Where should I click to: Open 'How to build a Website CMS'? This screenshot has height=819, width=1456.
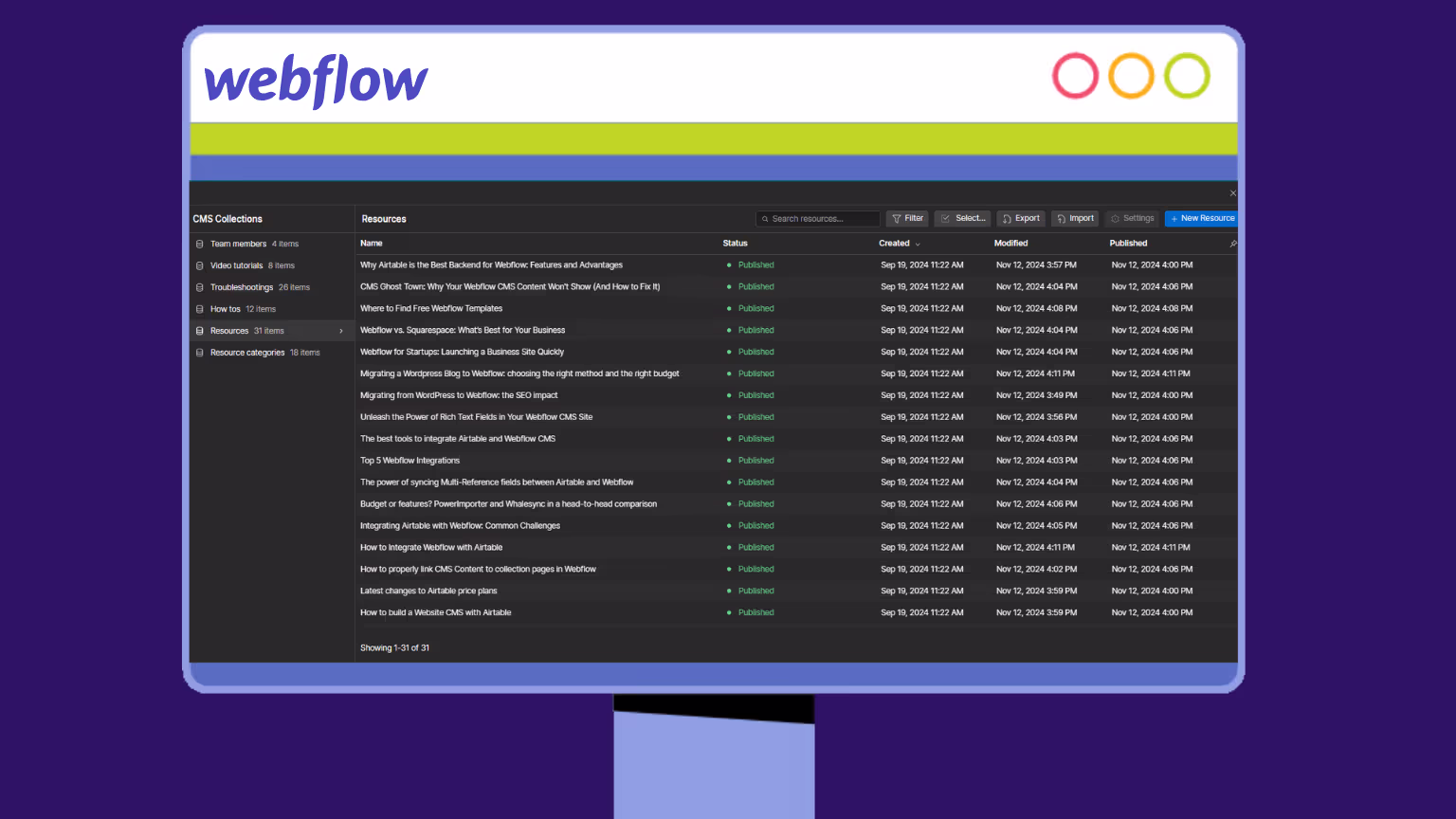(x=435, y=614)
